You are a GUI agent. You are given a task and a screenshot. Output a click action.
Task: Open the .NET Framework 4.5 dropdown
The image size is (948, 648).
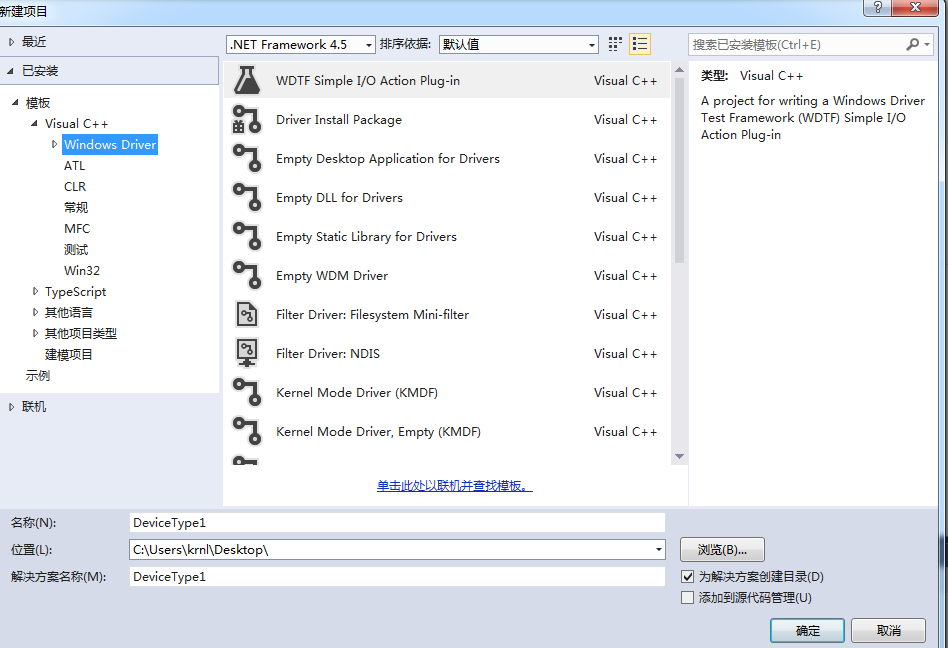click(300, 45)
